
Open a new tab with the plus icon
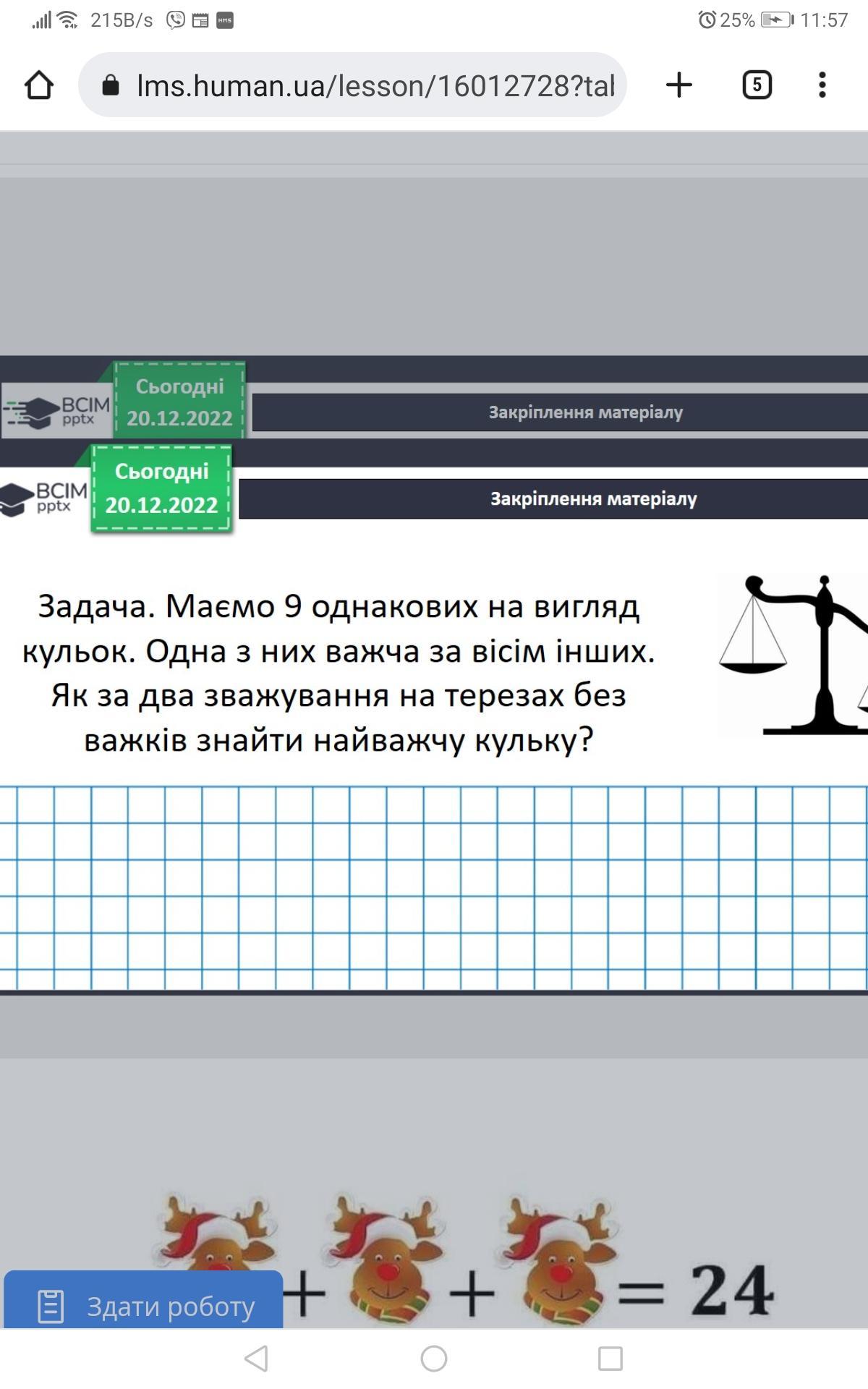pos(678,85)
